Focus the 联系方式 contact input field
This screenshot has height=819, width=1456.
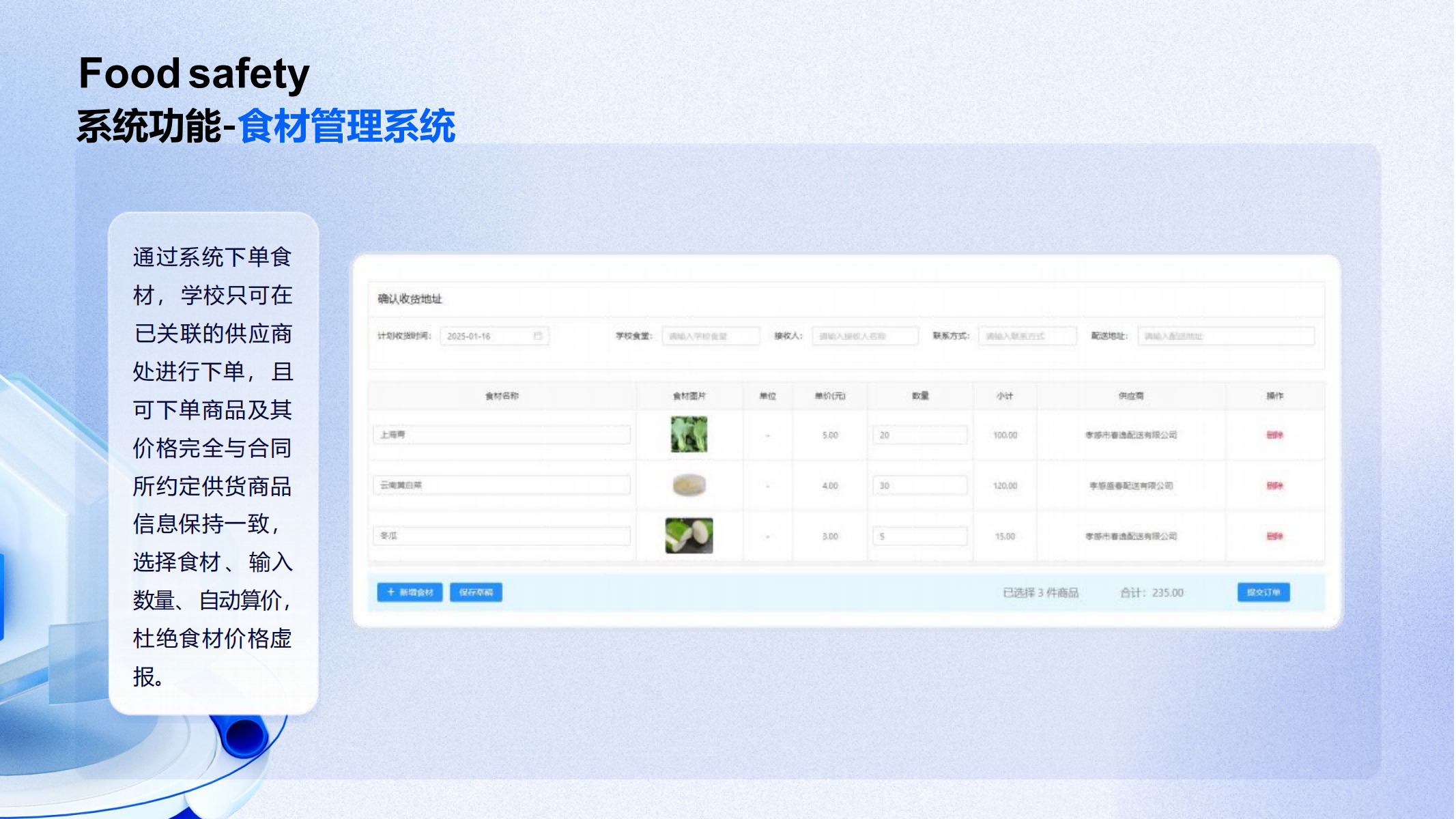pos(1026,336)
